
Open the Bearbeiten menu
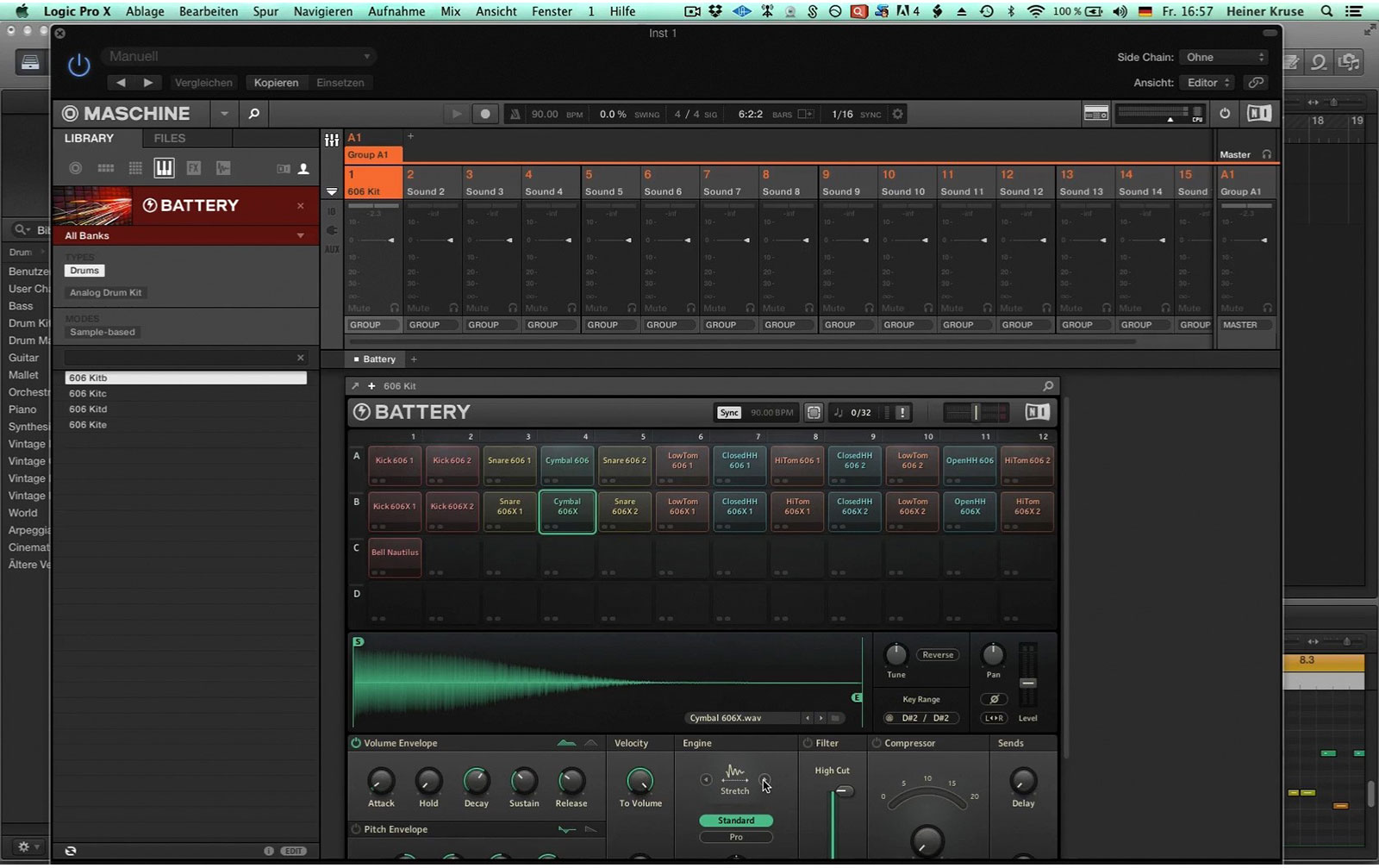point(207,11)
